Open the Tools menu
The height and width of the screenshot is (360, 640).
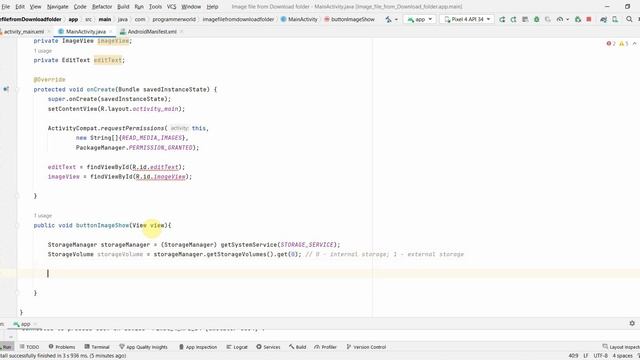[x=155, y=7]
